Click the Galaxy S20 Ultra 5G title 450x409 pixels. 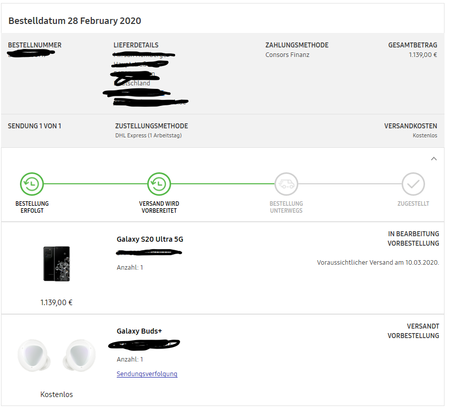tap(150, 239)
